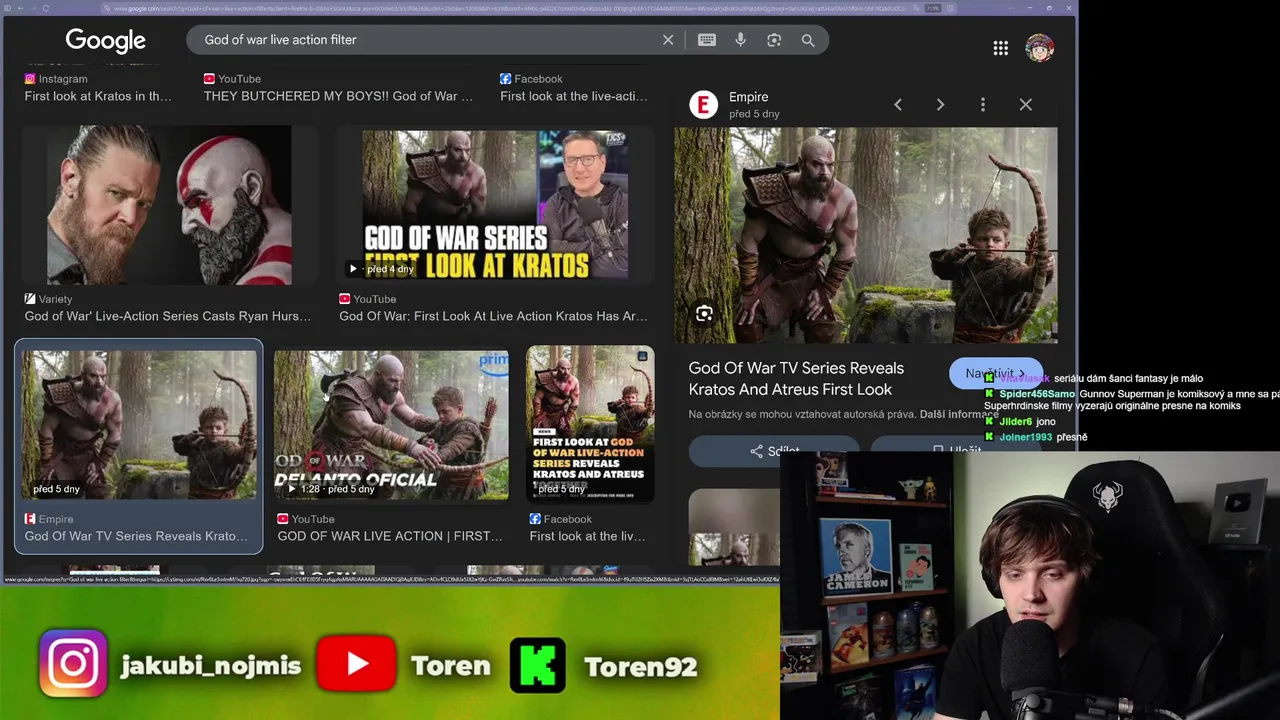The height and width of the screenshot is (720, 1280).
Task: Open 'First look at Kratos in th...' Instagram link
Action: tap(98, 96)
